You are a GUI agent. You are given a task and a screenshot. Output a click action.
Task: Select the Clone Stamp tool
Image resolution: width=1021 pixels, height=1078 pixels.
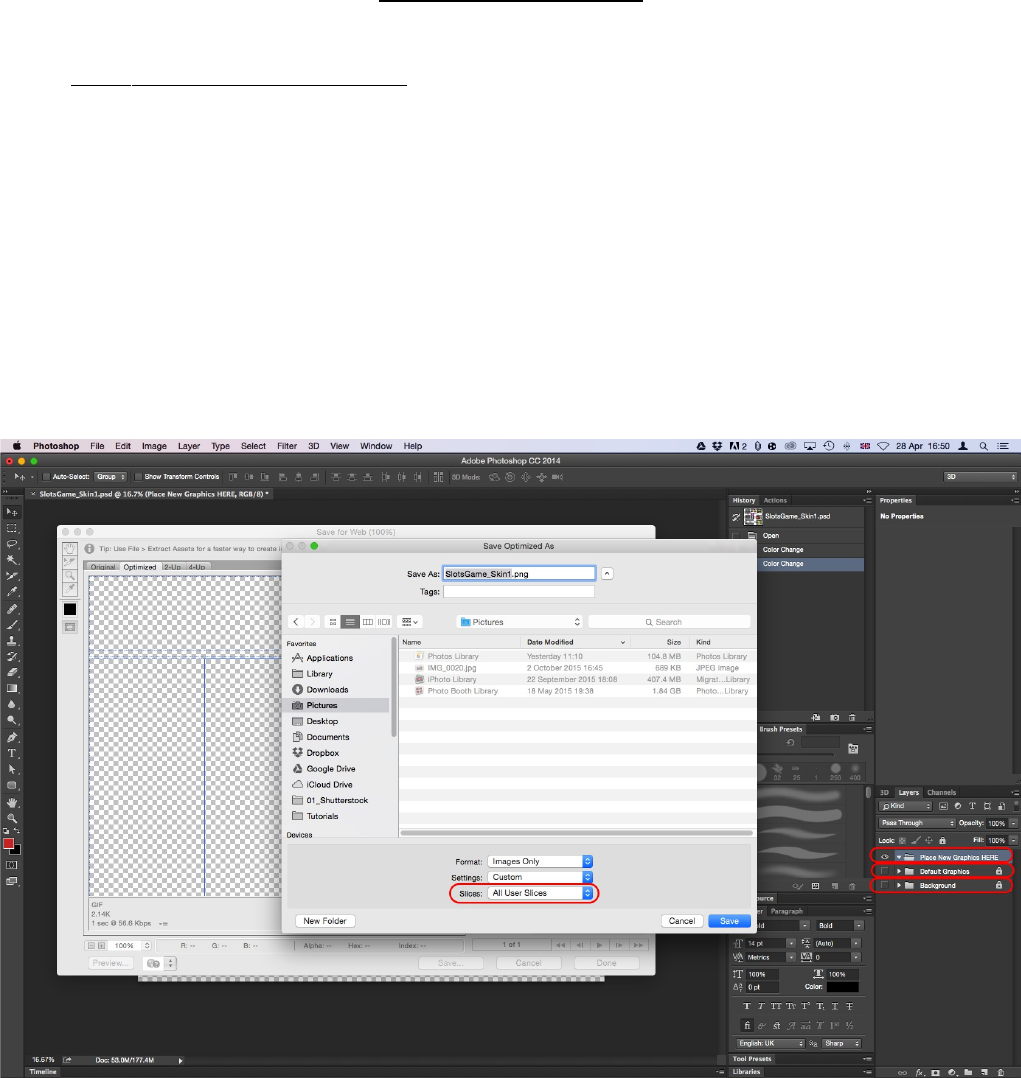click(x=12, y=641)
